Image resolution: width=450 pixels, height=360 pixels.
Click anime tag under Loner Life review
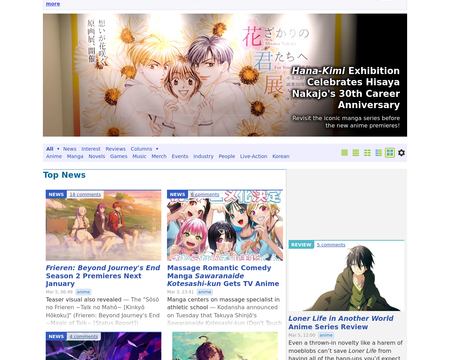click(x=326, y=335)
